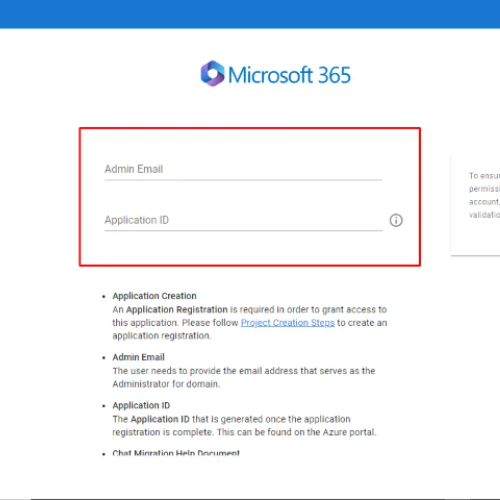This screenshot has width=500, height=500.
Task: Click the text 'An Application Registration is required'
Action: [194, 310]
